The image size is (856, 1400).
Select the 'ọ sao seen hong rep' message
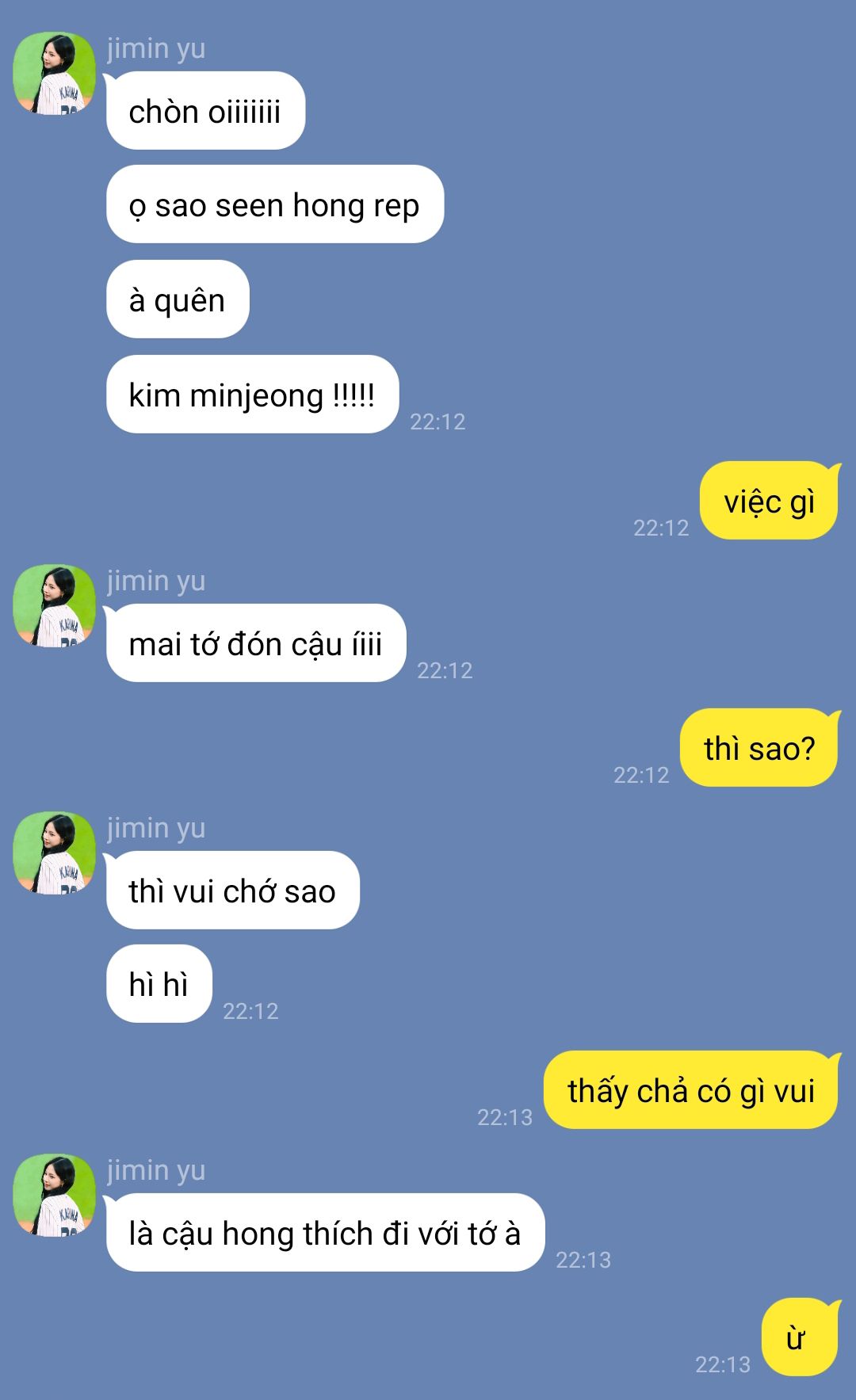coord(275,204)
